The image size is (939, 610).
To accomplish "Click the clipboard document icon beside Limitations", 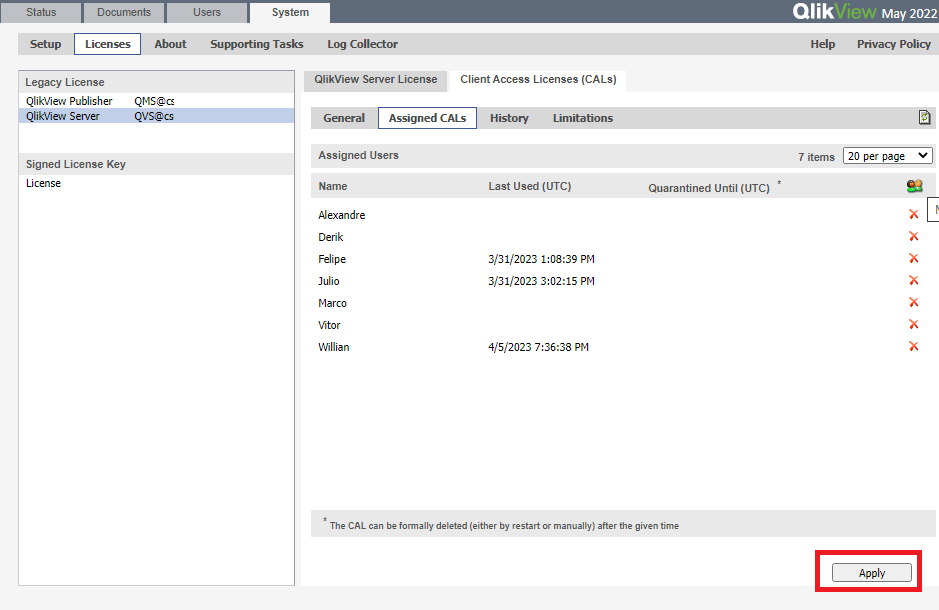I will [x=925, y=117].
